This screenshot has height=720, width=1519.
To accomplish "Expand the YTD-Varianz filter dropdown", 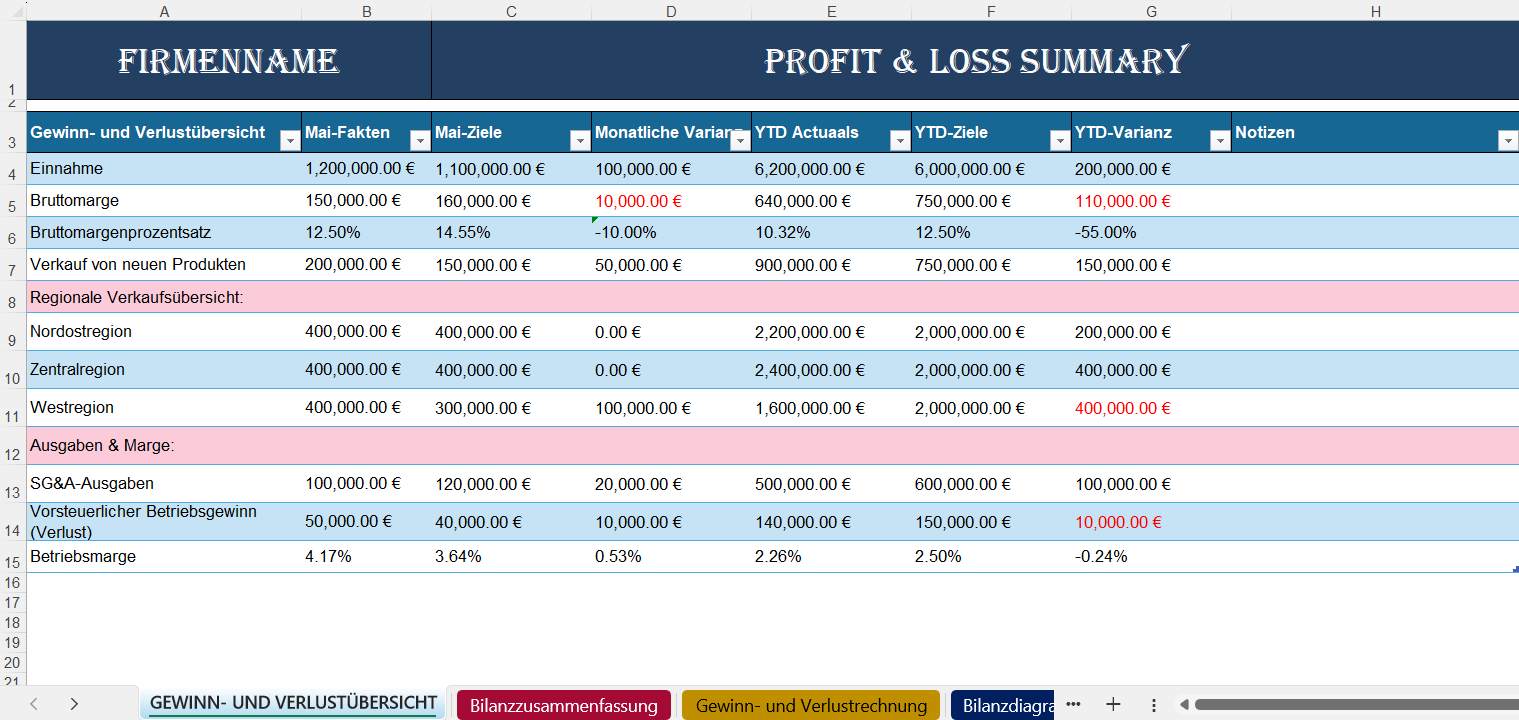I will click(x=1219, y=141).
